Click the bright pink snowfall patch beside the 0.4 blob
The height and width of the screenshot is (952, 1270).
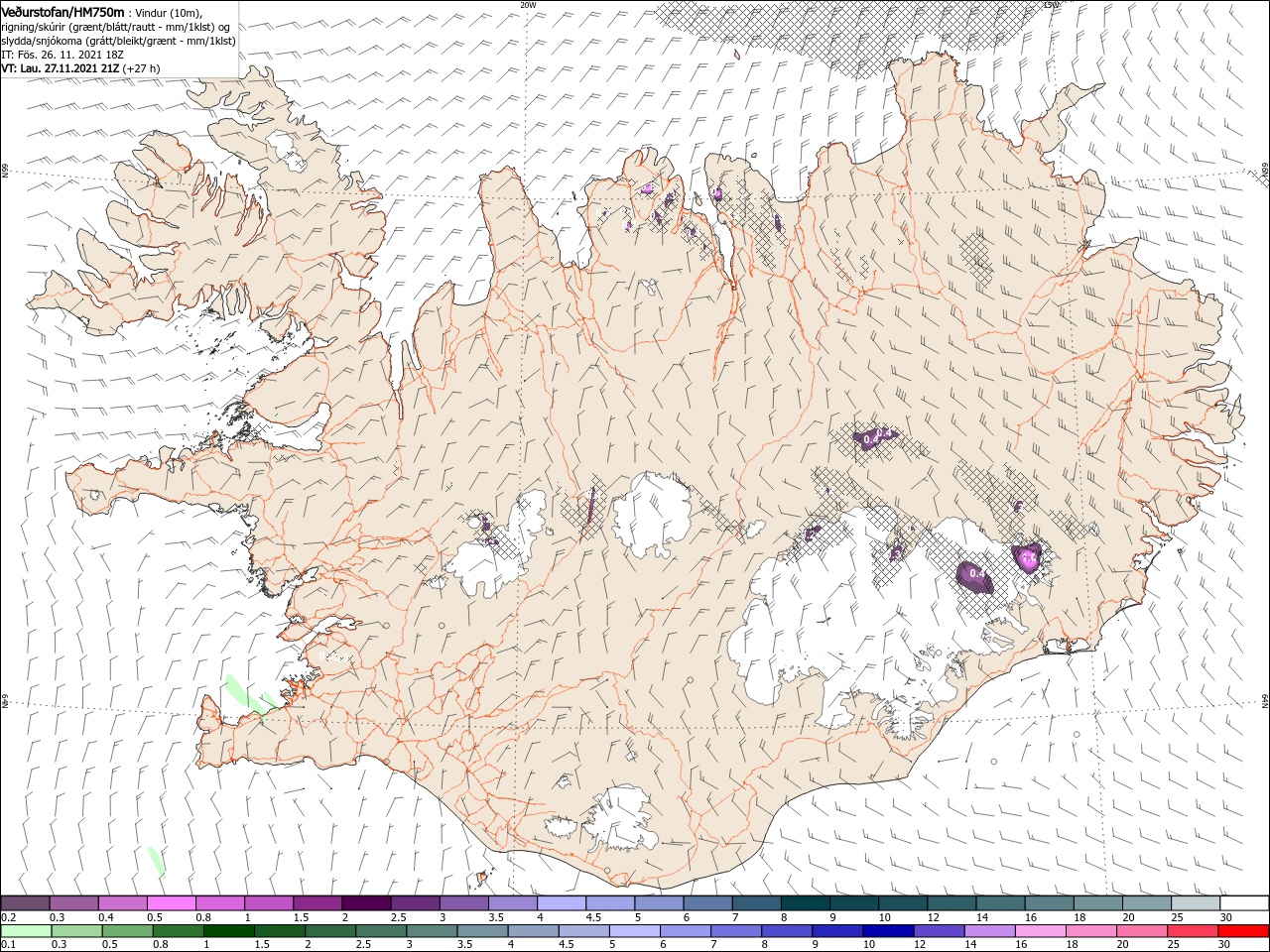[x=1028, y=558]
